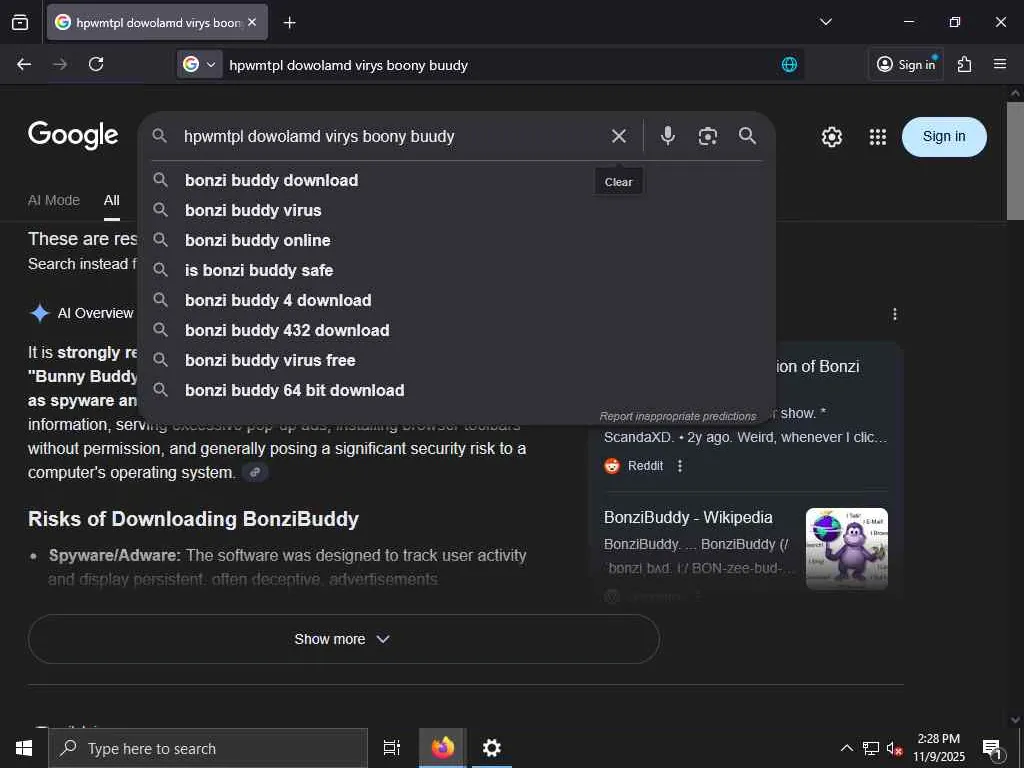Switch to the AI Mode tab

[54, 200]
